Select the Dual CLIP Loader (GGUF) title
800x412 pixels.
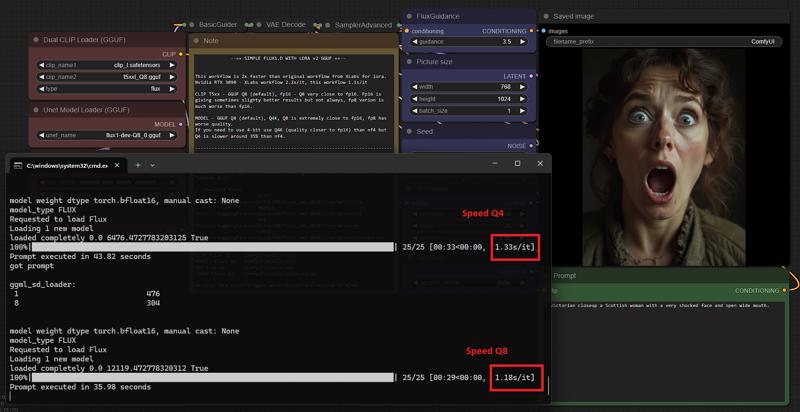pos(84,40)
